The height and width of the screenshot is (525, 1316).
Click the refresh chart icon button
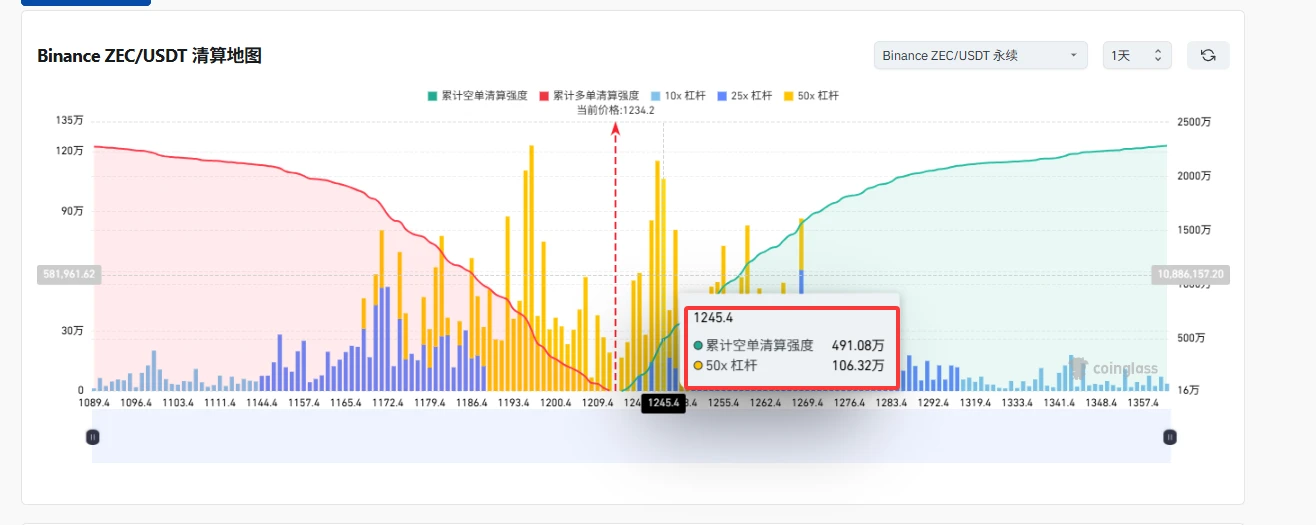tap(1208, 56)
